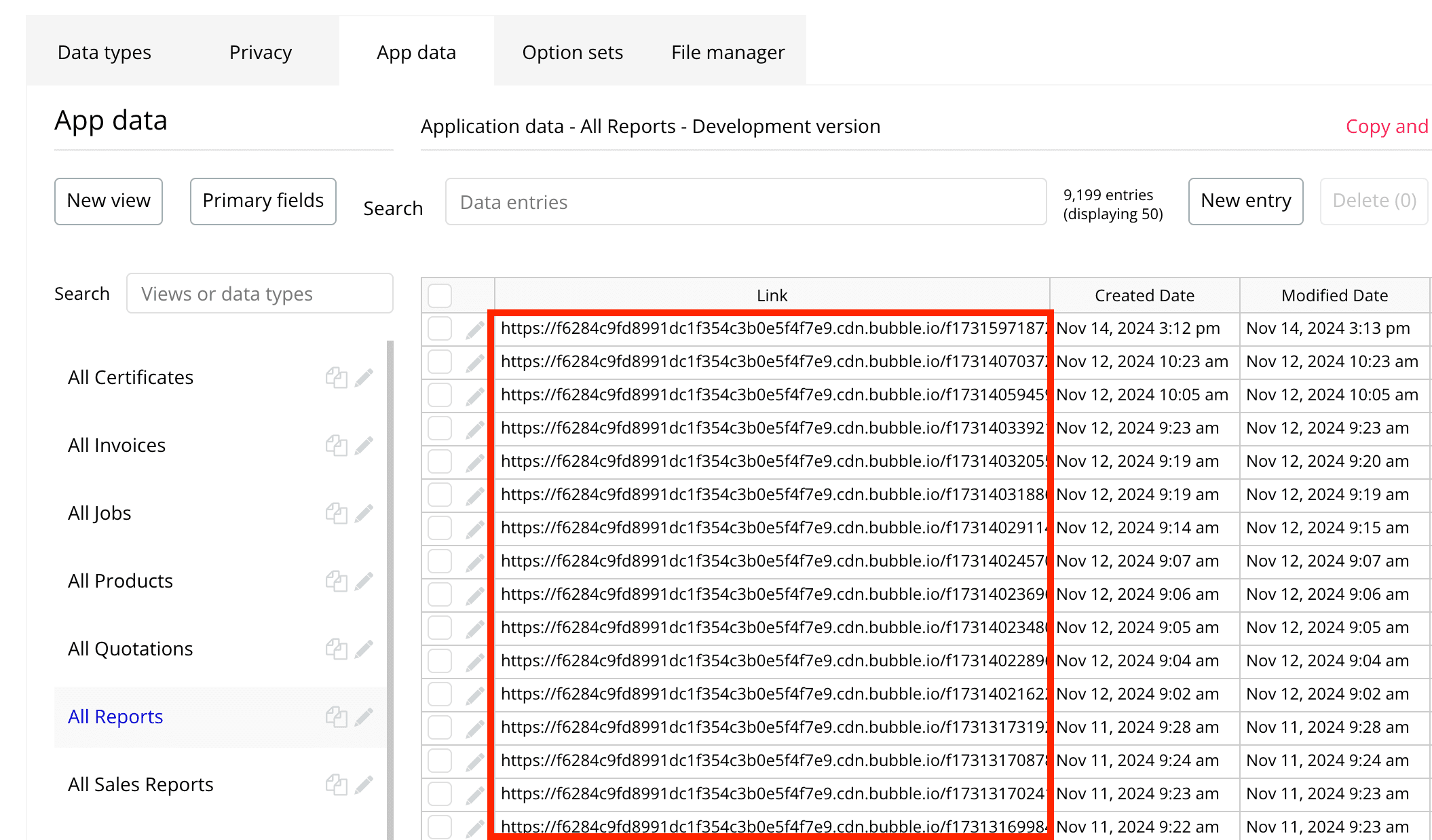Click copy icon beside All Jobs view

point(336,513)
